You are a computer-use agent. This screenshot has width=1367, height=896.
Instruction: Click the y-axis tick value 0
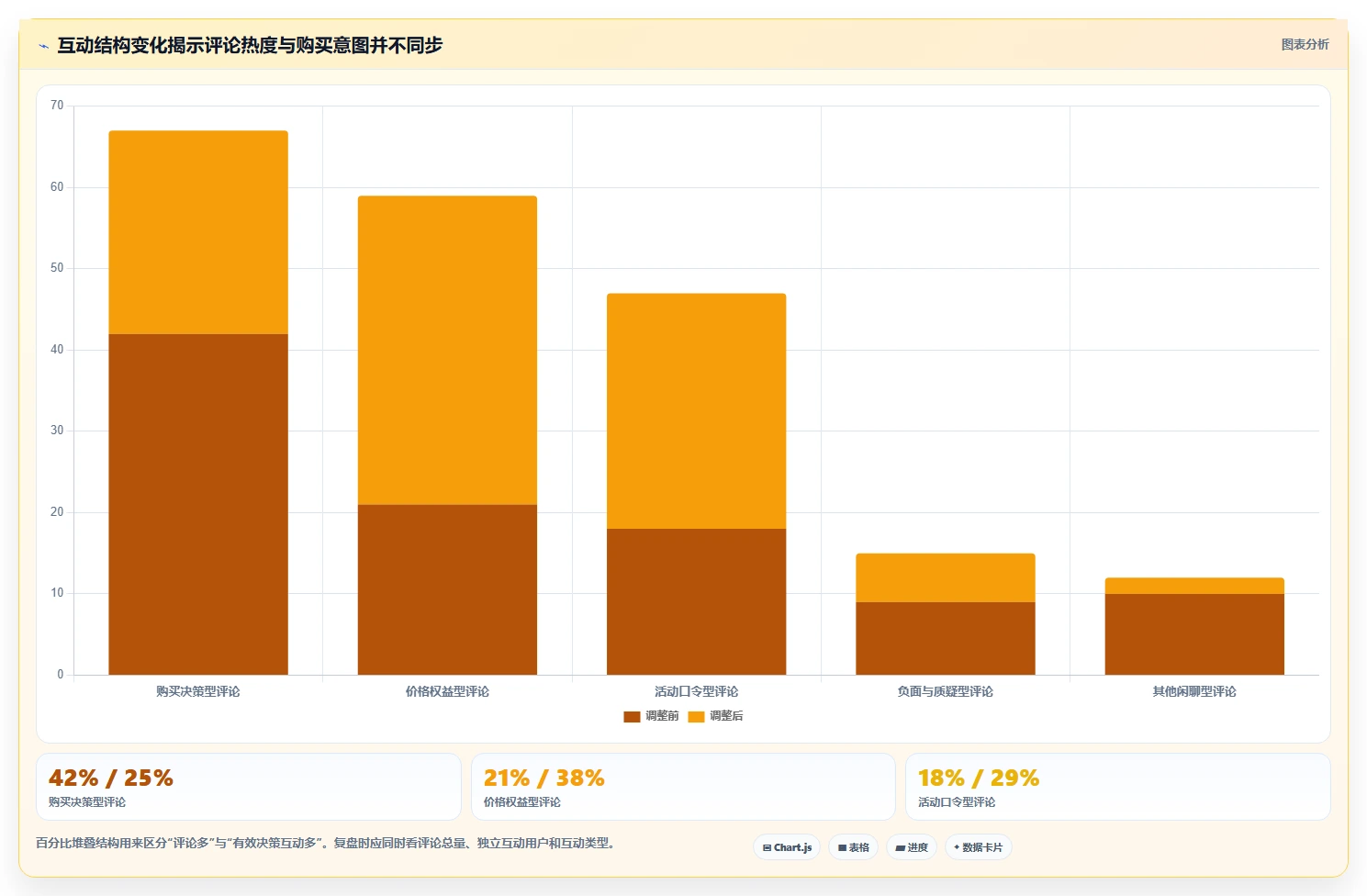click(61, 675)
